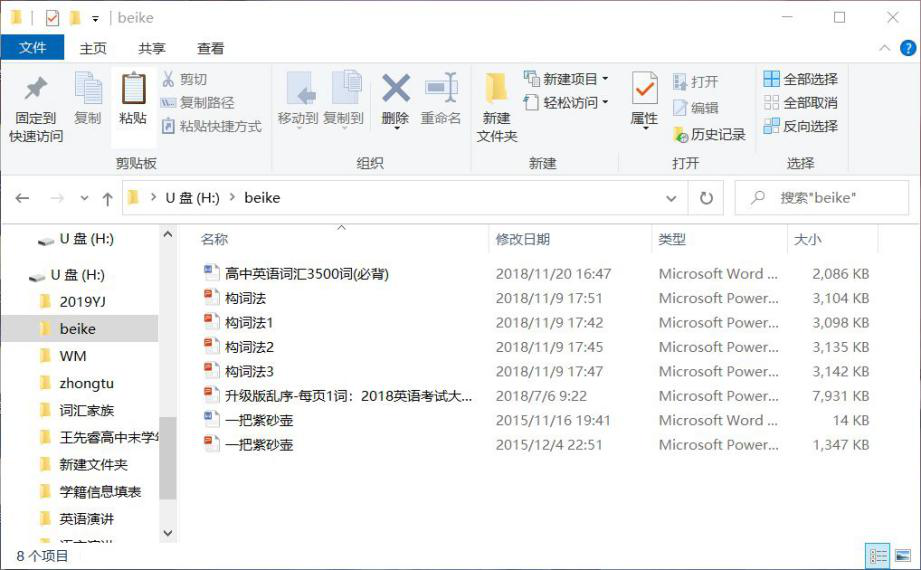This screenshot has height=570, width=921.
Task: Open the File (文件) menu tab
Action: pos(32,48)
